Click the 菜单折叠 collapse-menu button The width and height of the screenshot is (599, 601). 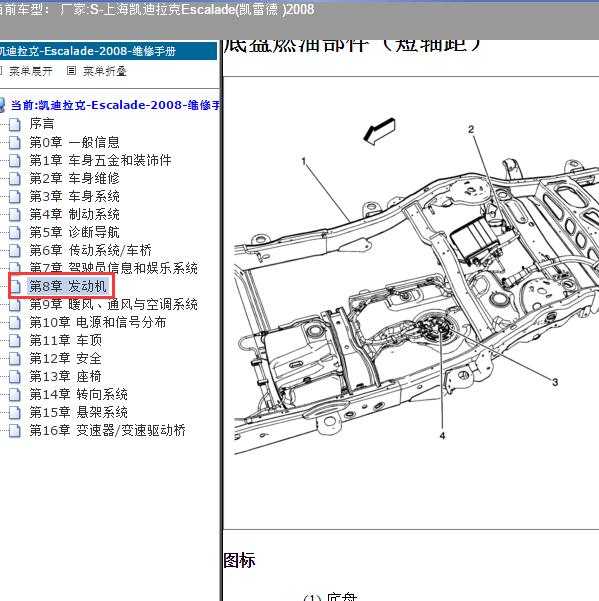pos(105,71)
